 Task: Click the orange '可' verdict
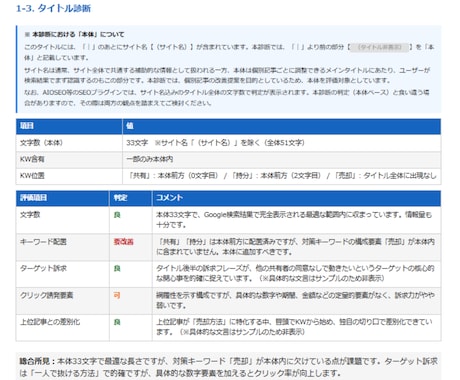click(x=117, y=295)
